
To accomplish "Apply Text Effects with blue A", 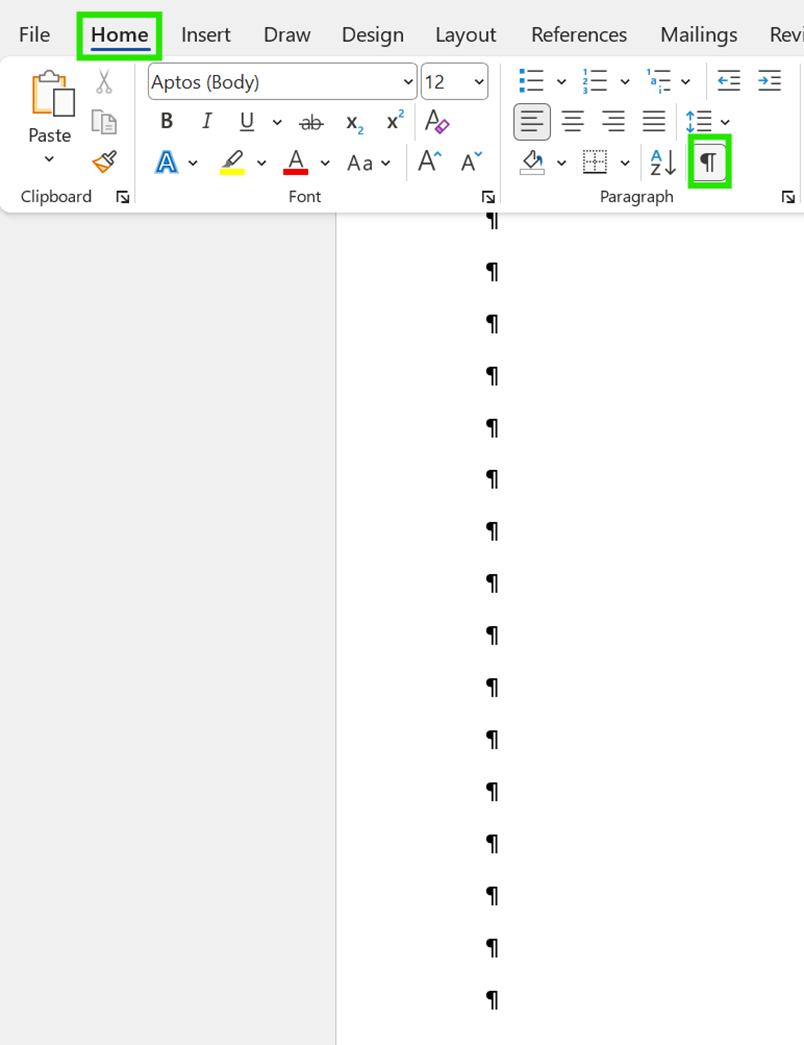I will [167, 163].
